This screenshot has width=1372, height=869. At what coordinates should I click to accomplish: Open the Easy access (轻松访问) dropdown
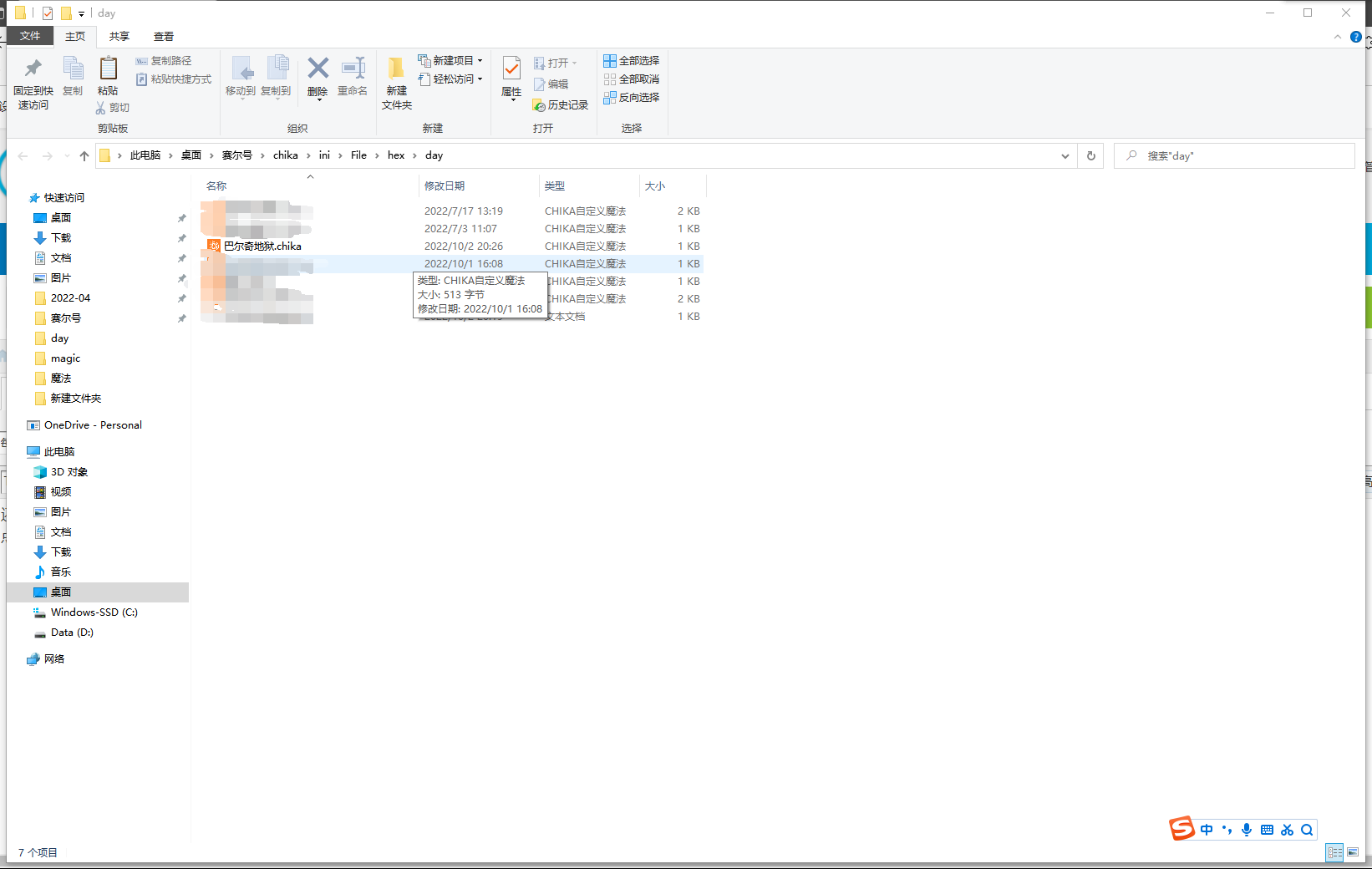coord(450,79)
